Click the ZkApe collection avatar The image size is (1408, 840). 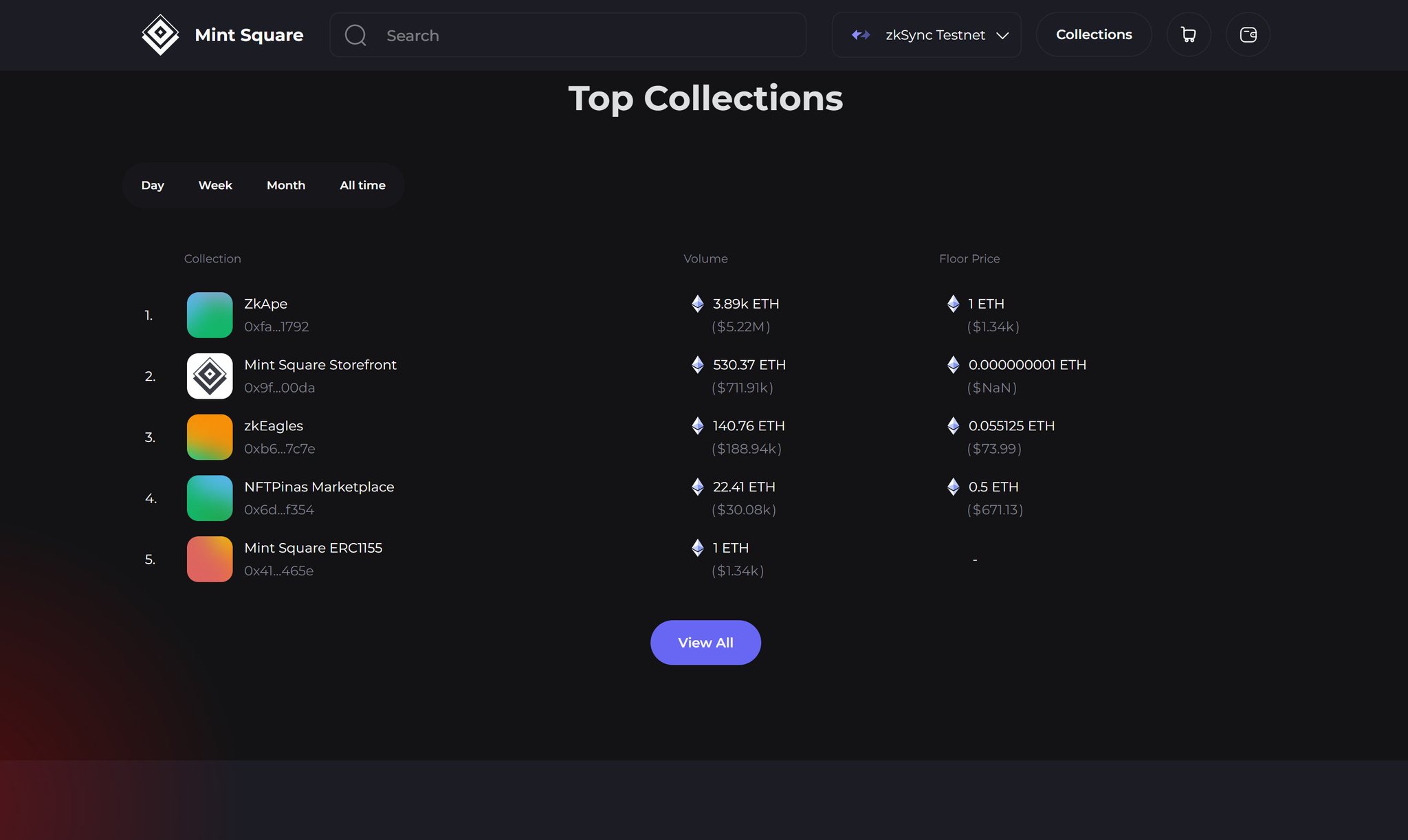(210, 315)
